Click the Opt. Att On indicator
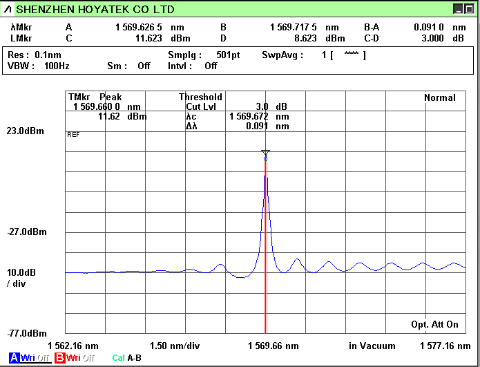 click(435, 324)
